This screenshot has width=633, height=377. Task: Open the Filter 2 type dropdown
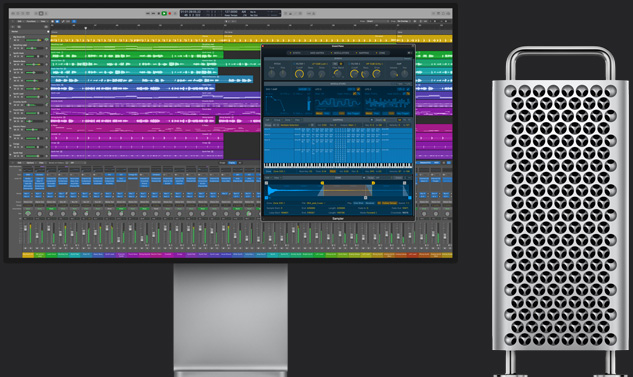pyautogui.click(x=375, y=64)
